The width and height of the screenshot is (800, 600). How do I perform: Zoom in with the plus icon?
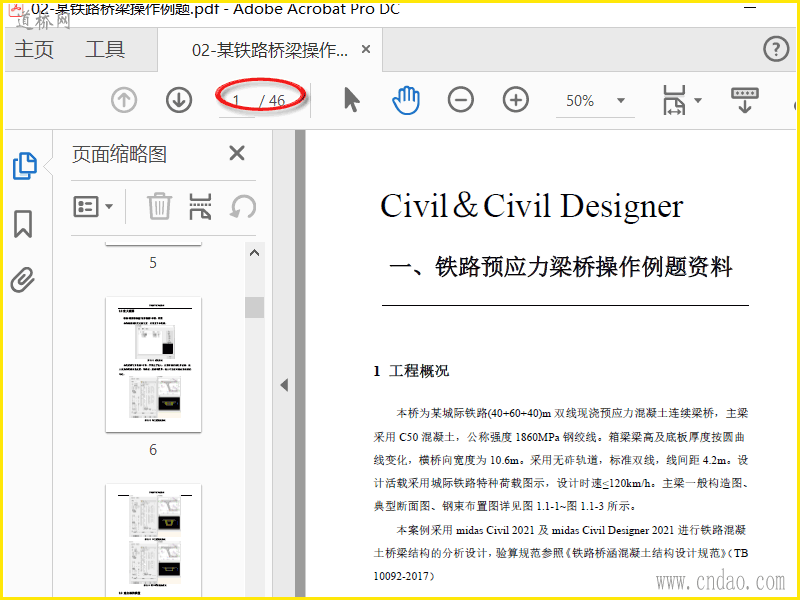pos(515,100)
